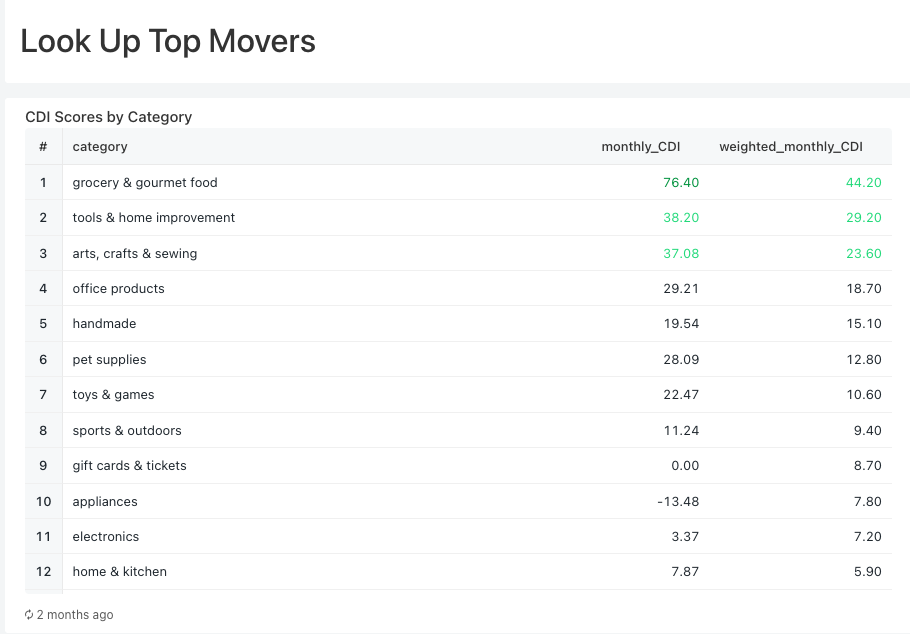Sort by the monthly_CDI column header

point(640,147)
